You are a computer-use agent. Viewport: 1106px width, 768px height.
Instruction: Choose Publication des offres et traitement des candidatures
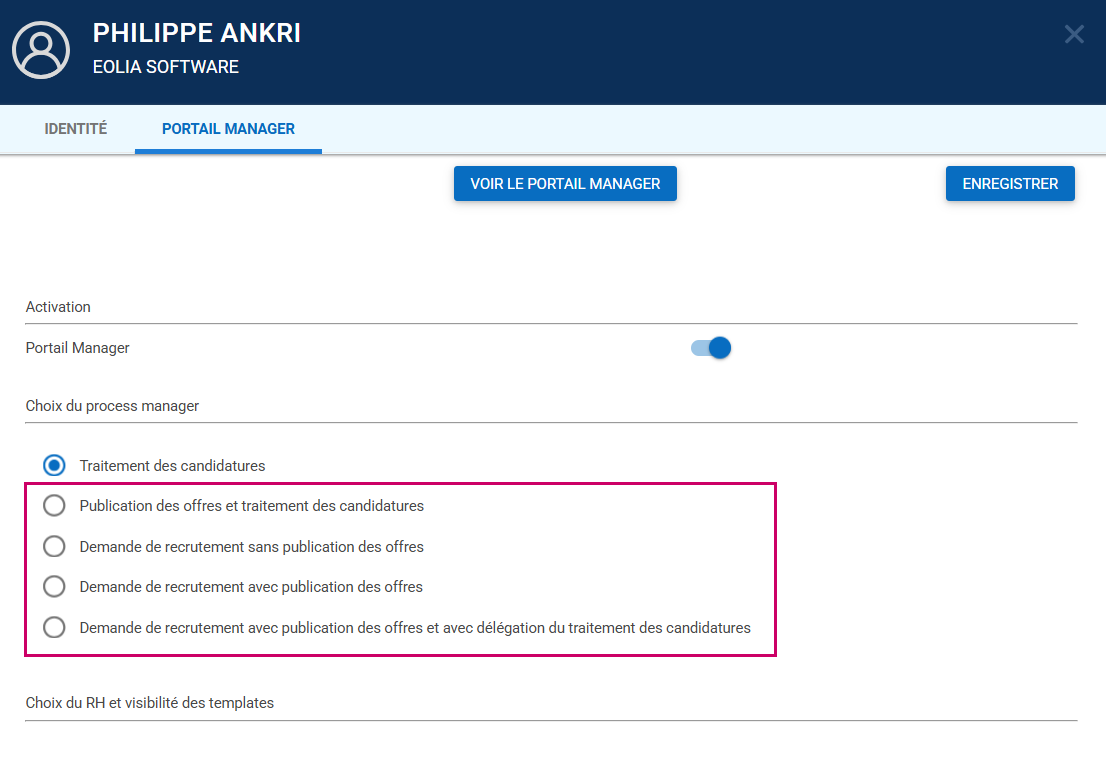54,506
